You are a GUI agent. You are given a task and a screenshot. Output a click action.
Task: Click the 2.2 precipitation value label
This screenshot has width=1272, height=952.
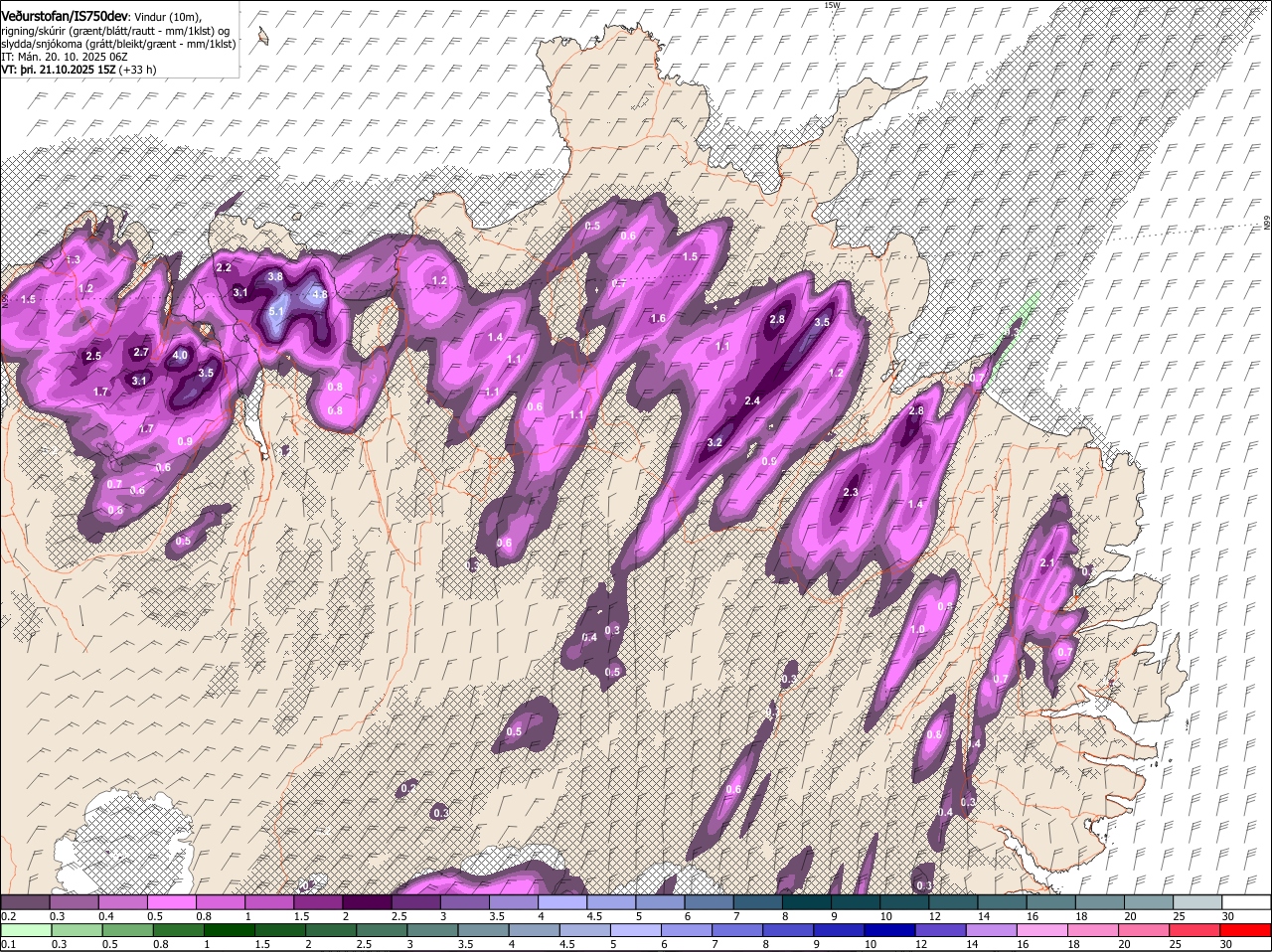pyautogui.click(x=224, y=267)
